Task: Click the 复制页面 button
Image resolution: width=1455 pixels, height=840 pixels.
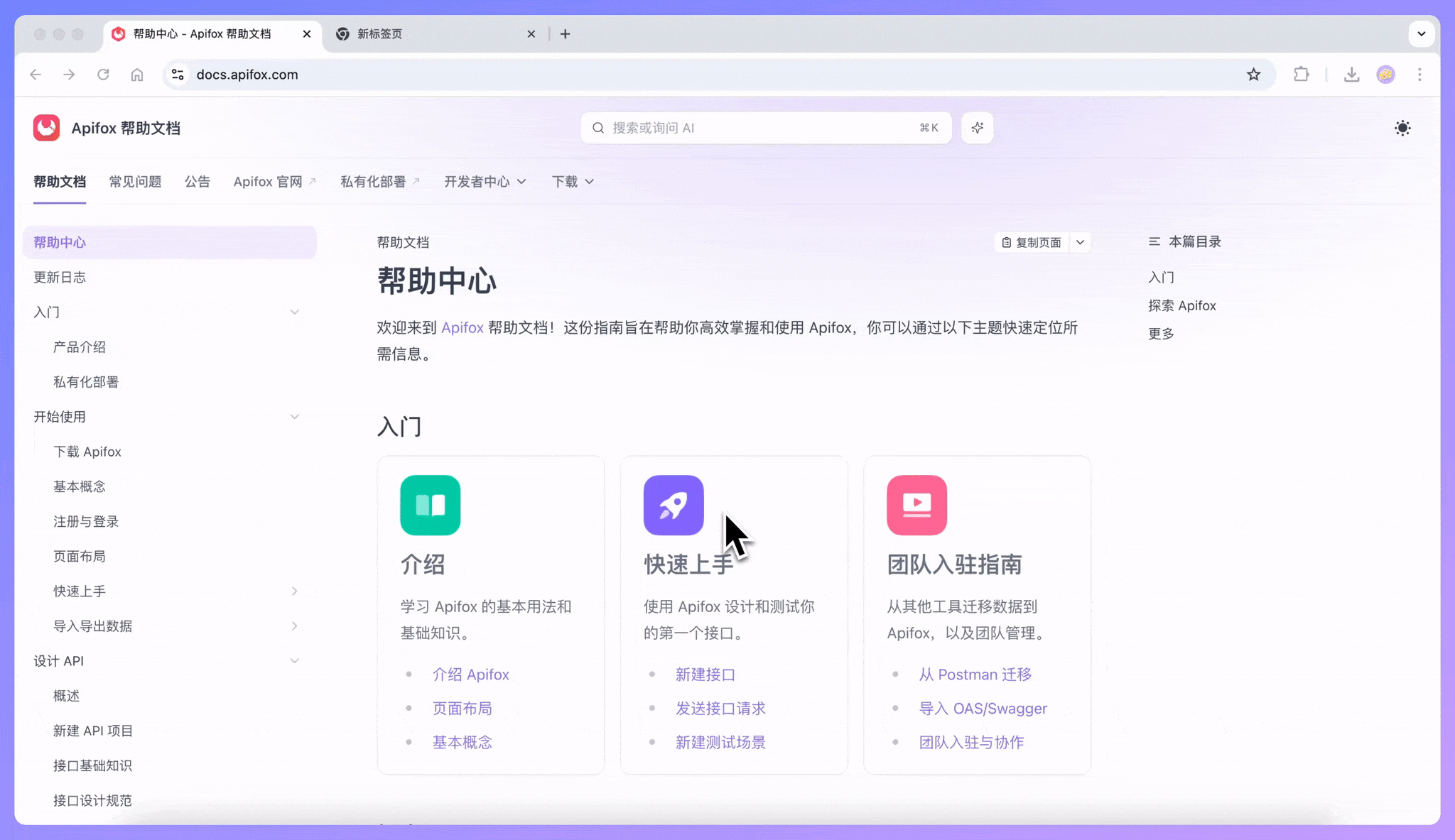Action: (1032, 242)
